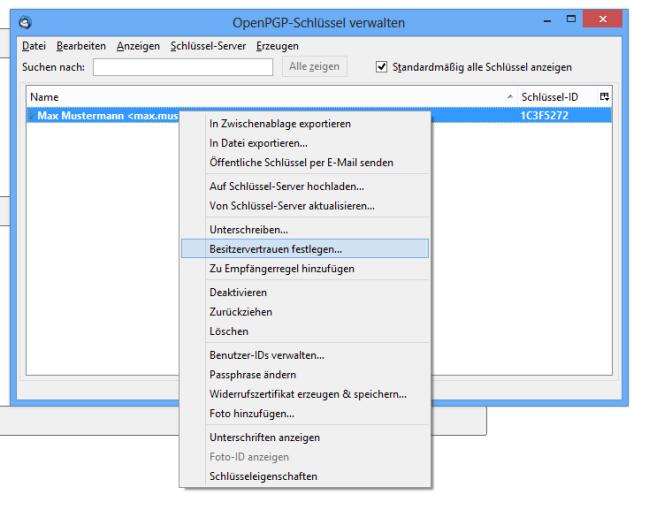The height and width of the screenshot is (510, 672).
Task: Open the Schlüssel-Server menu
Action: tap(208, 46)
